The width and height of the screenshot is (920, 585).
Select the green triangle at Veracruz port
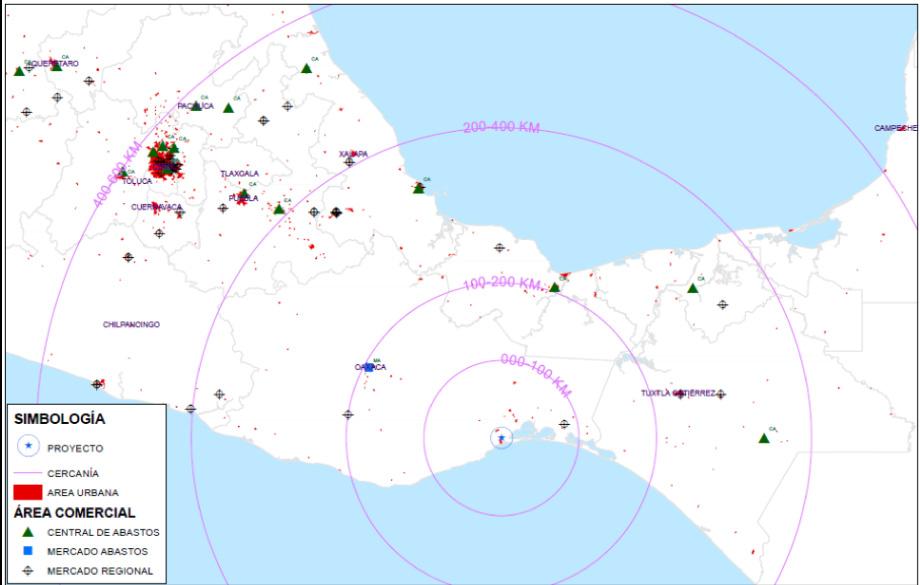(x=418, y=188)
